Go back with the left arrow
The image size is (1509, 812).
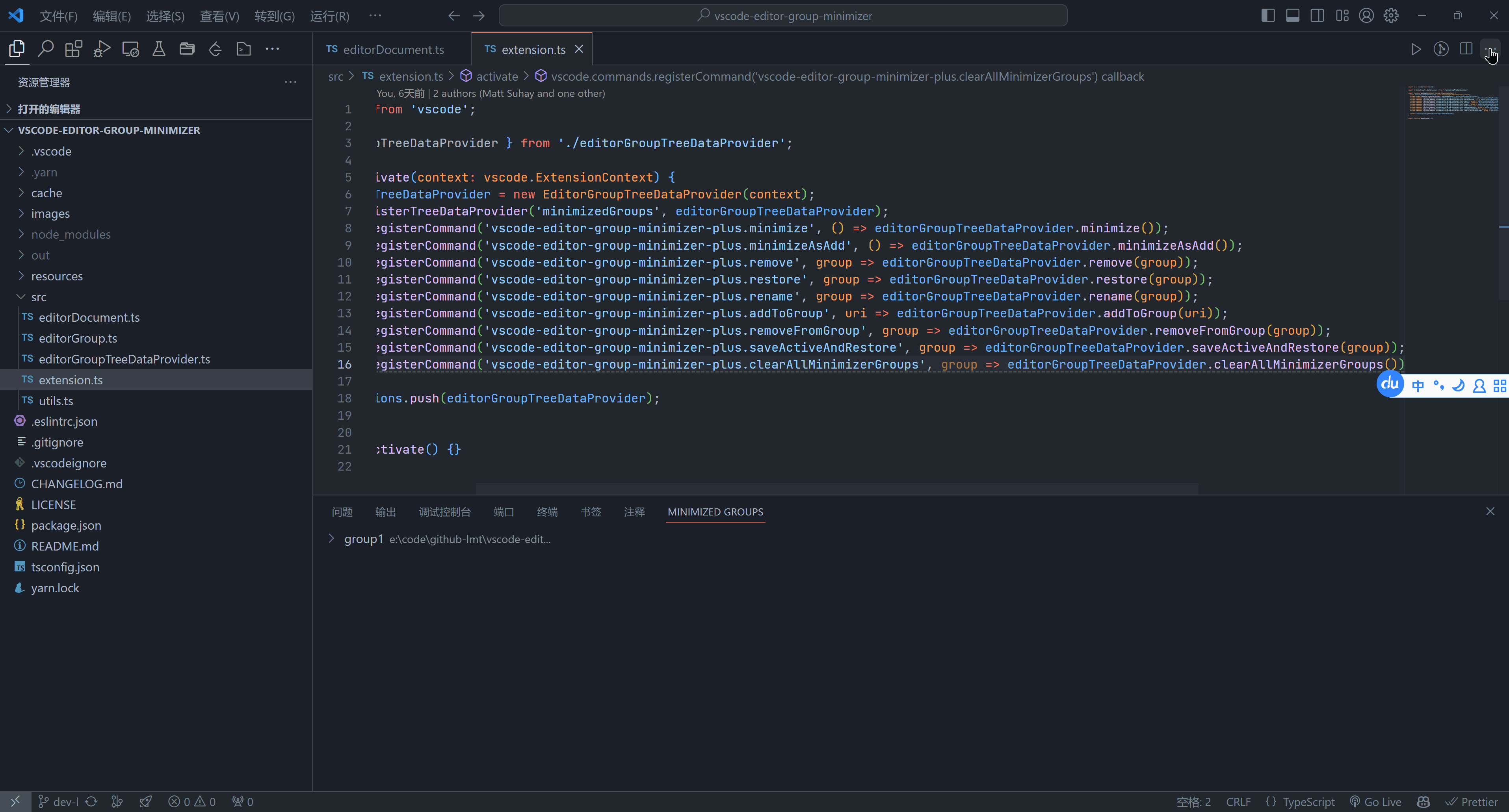click(454, 16)
